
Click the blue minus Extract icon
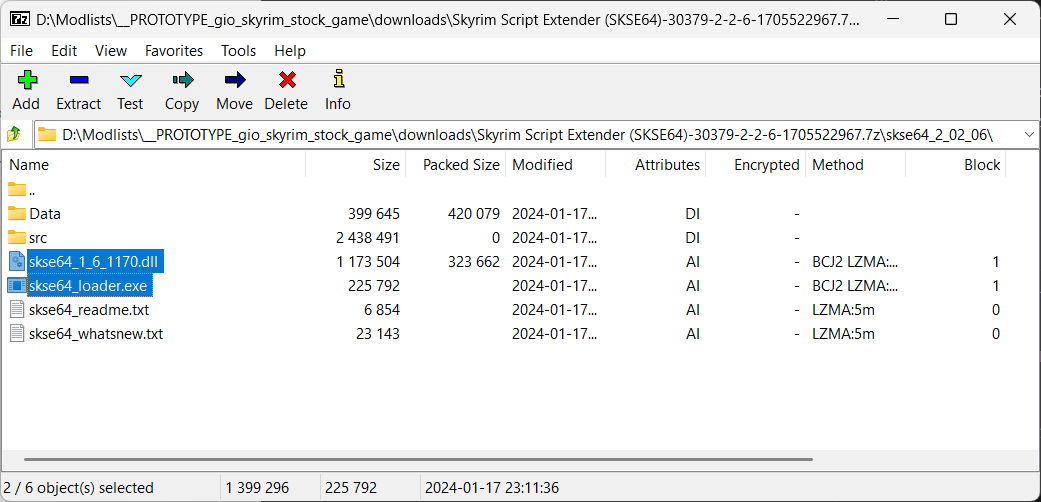pyautogui.click(x=78, y=80)
